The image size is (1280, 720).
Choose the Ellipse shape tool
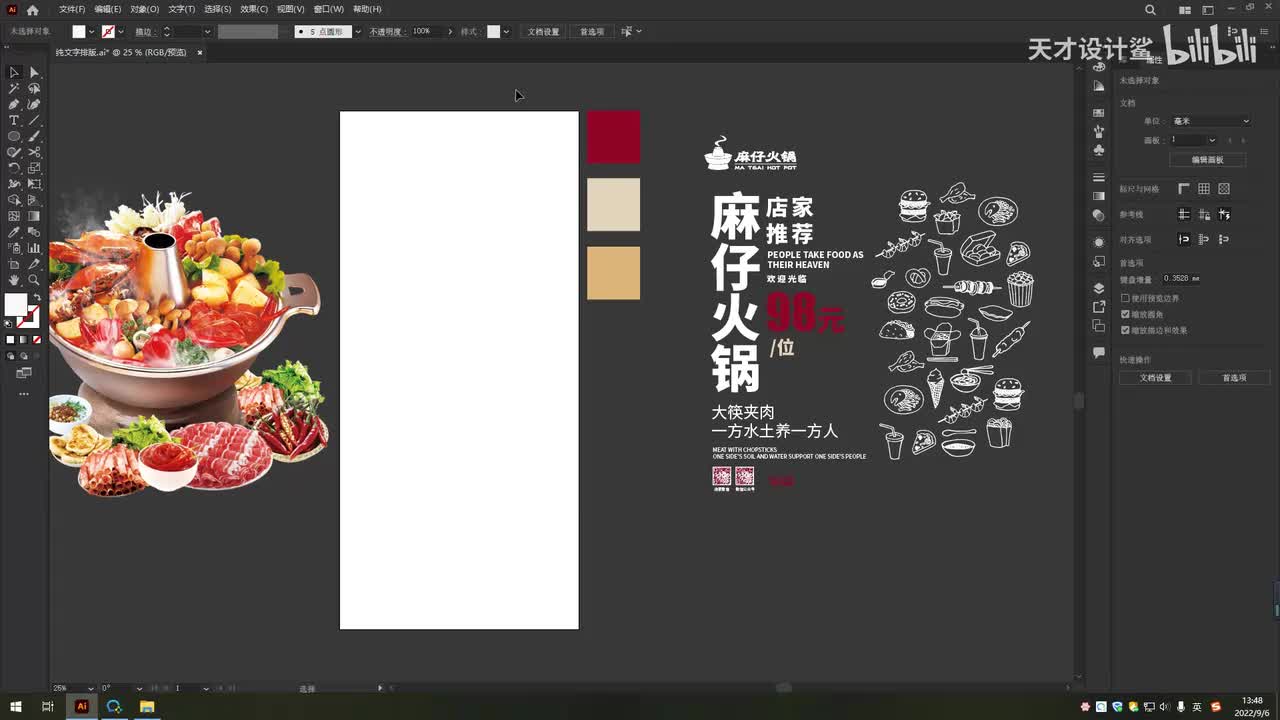click(x=14, y=136)
